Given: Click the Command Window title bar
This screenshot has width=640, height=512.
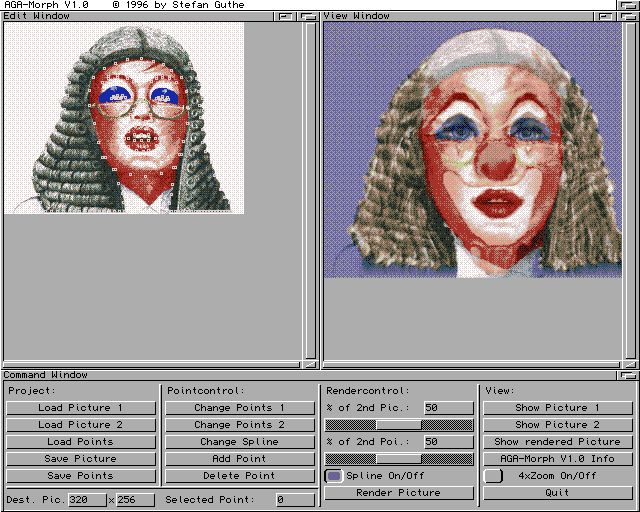Looking at the screenshot, I should (309, 375).
